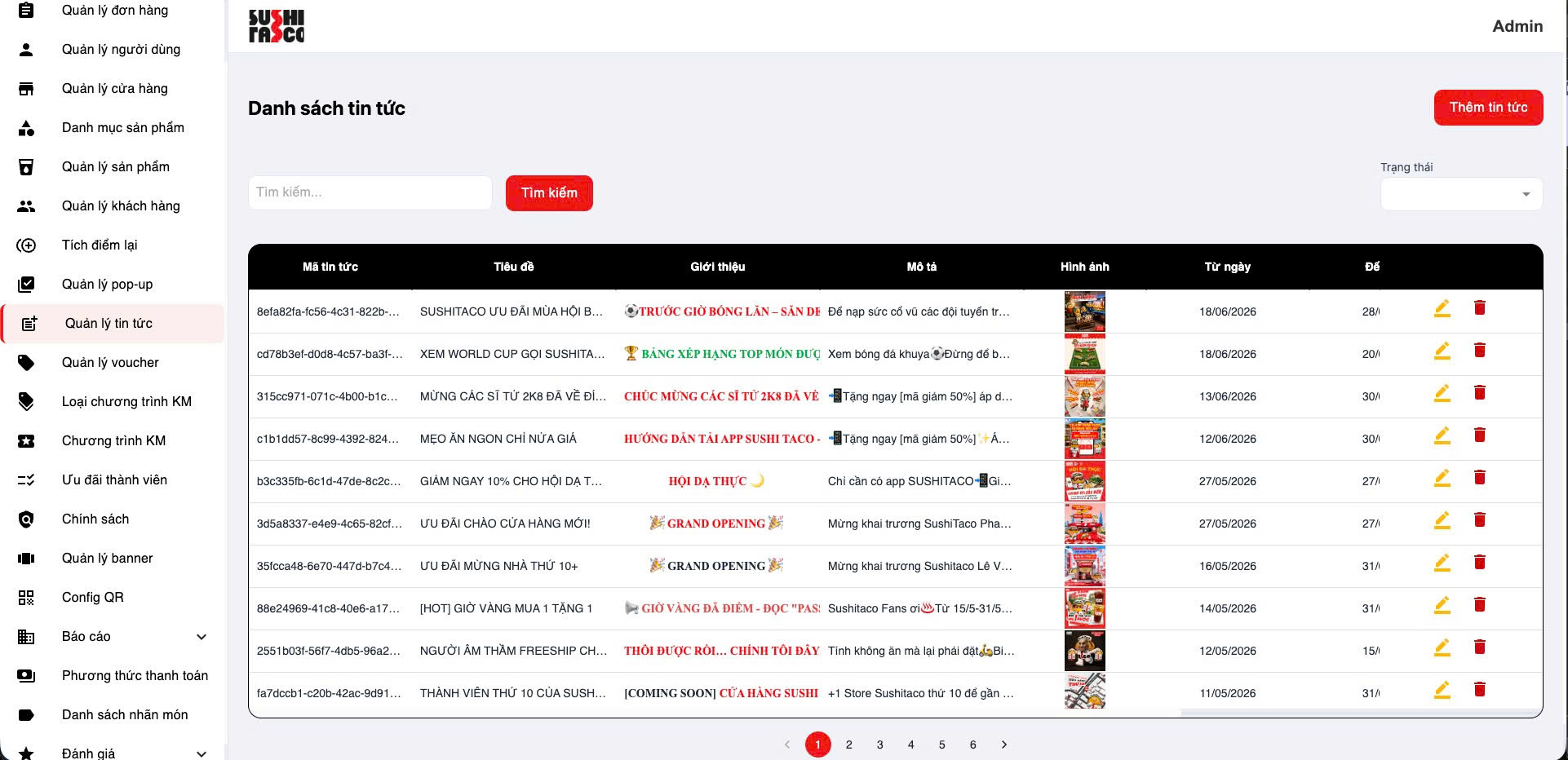Open Quản lý đơn hàng menu item

pyautogui.click(x=113, y=10)
